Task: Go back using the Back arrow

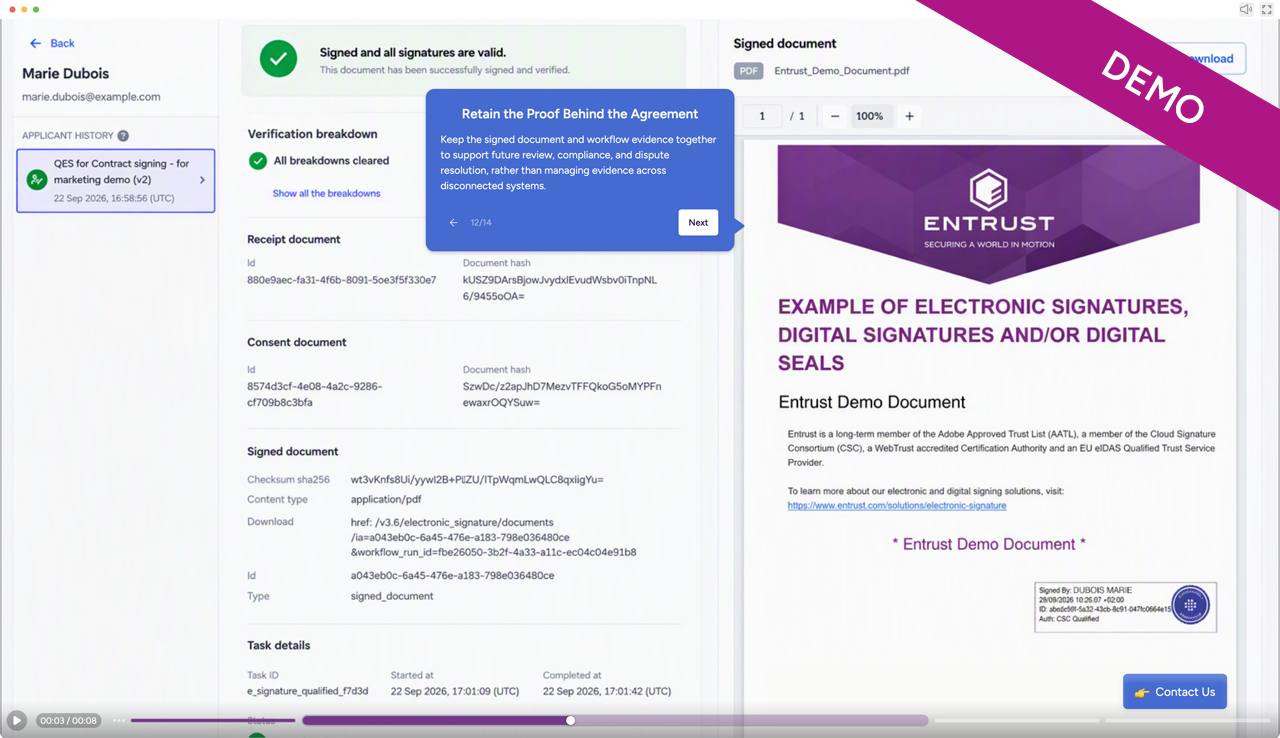Action: pyautogui.click(x=52, y=43)
